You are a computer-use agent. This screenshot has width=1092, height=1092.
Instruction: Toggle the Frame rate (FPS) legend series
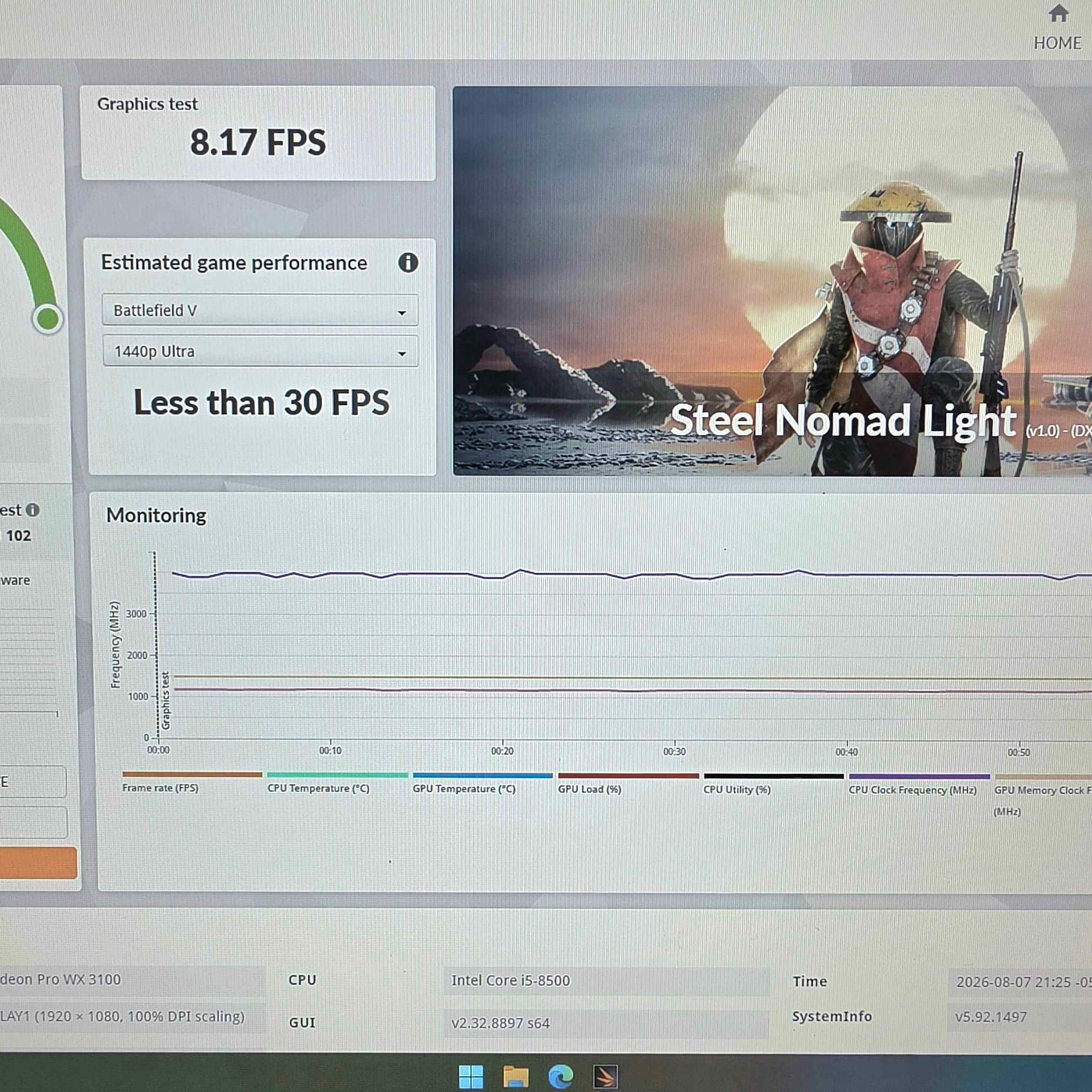click(160, 788)
